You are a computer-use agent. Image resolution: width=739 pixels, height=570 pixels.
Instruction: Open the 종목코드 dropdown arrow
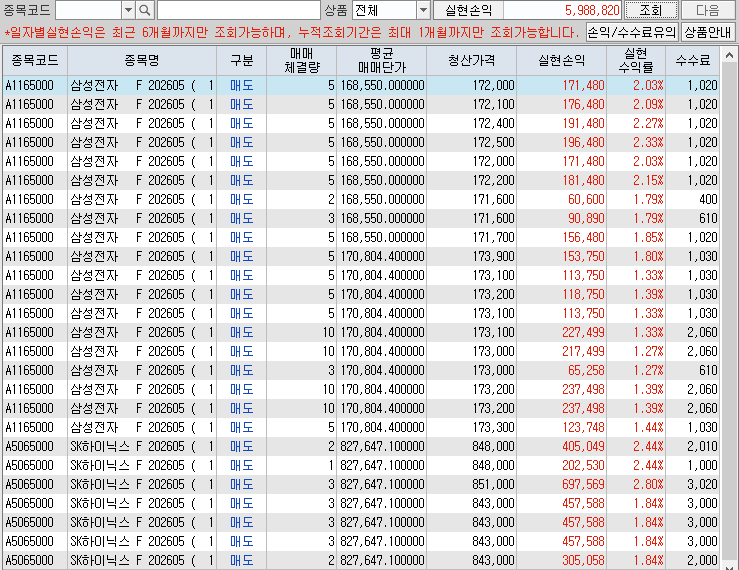127,10
